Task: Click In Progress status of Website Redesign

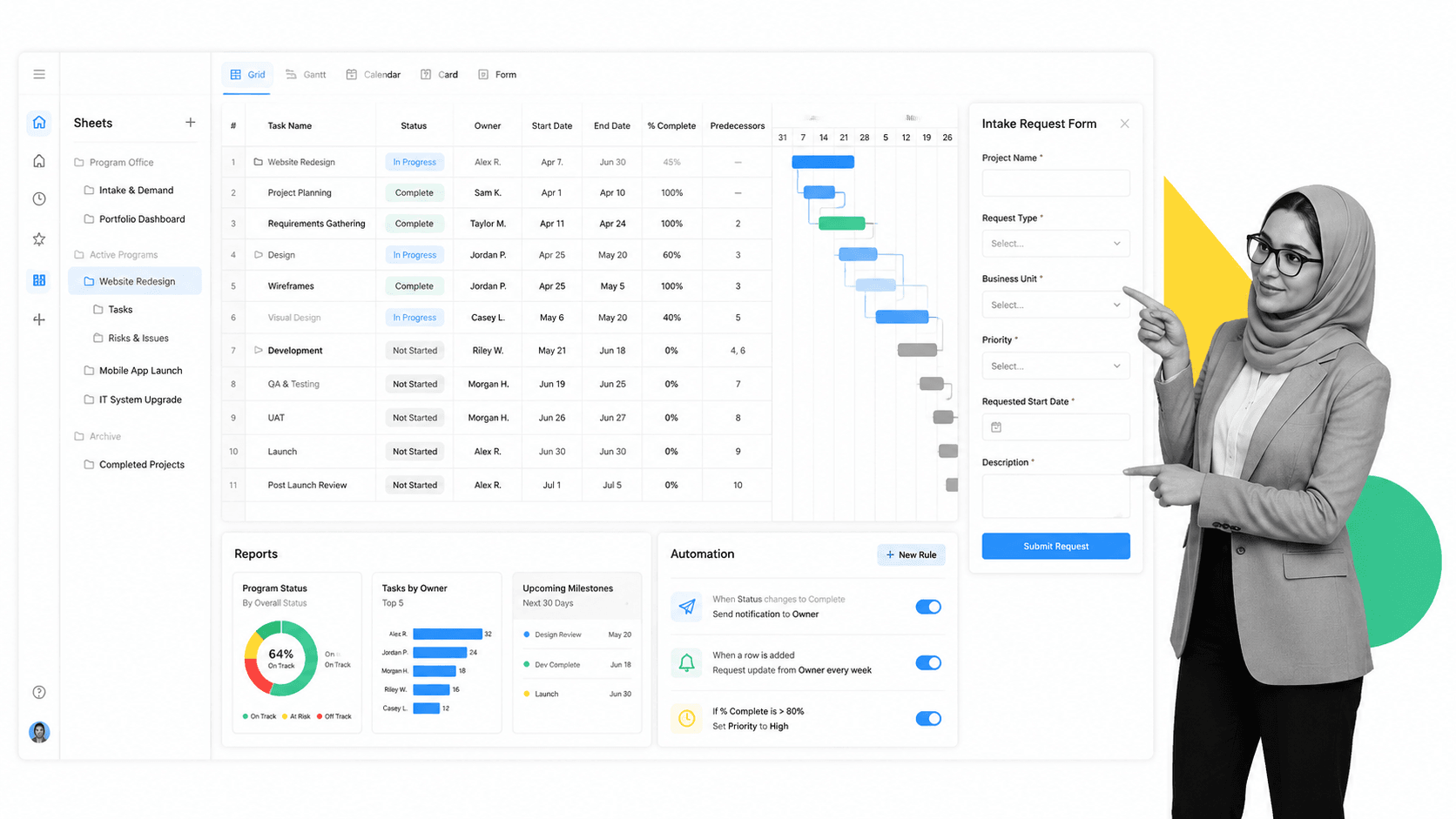Action: (414, 162)
